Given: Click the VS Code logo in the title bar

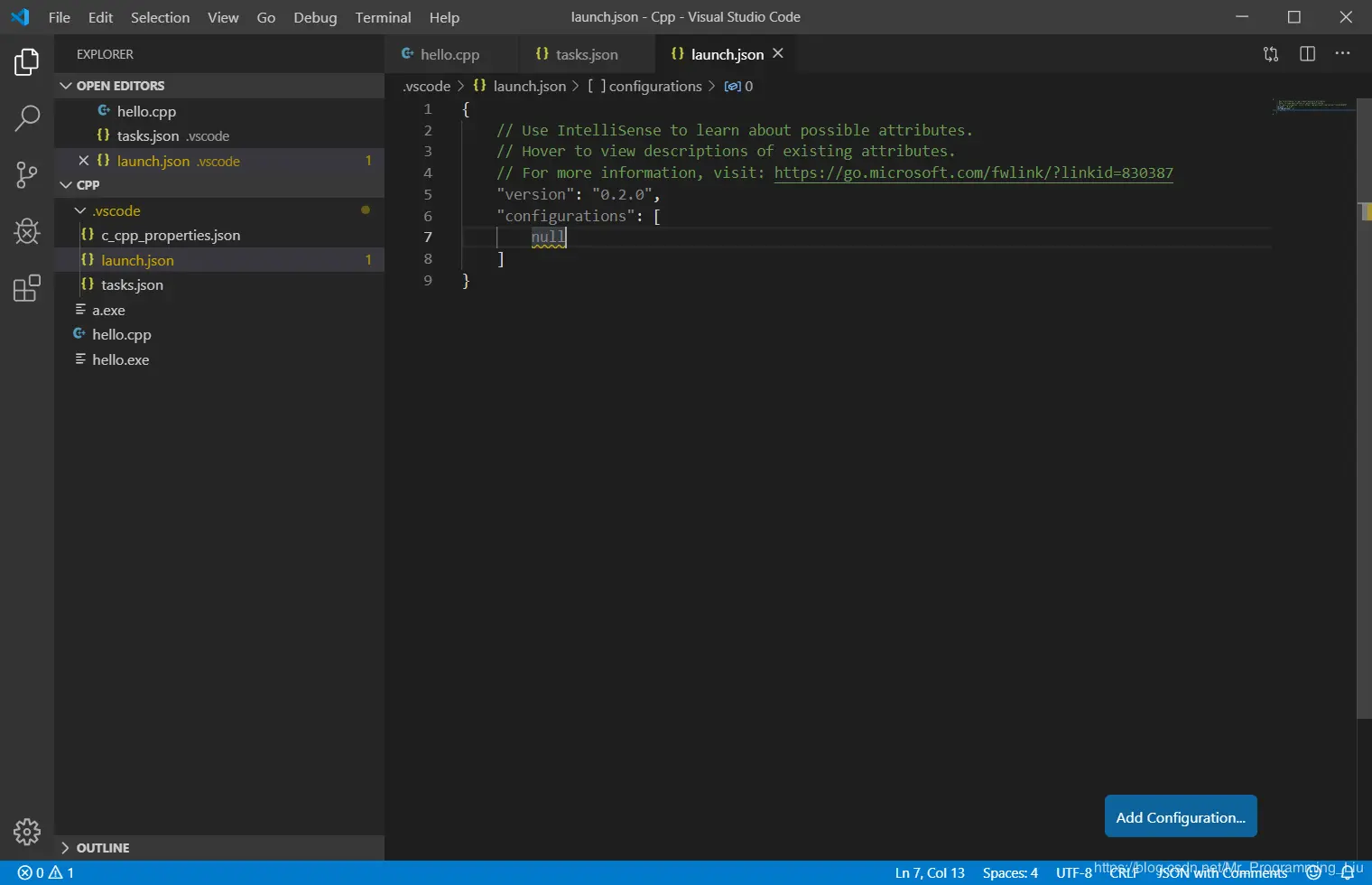Looking at the screenshot, I should click(20, 17).
